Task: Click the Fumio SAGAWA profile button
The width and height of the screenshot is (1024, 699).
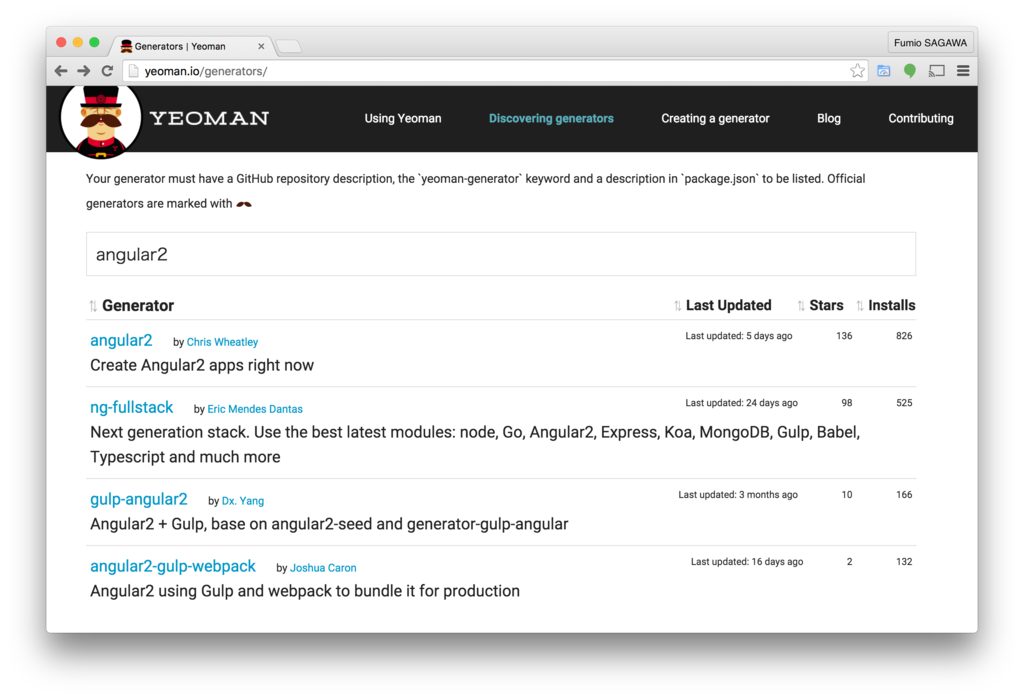Action: point(930,42)
